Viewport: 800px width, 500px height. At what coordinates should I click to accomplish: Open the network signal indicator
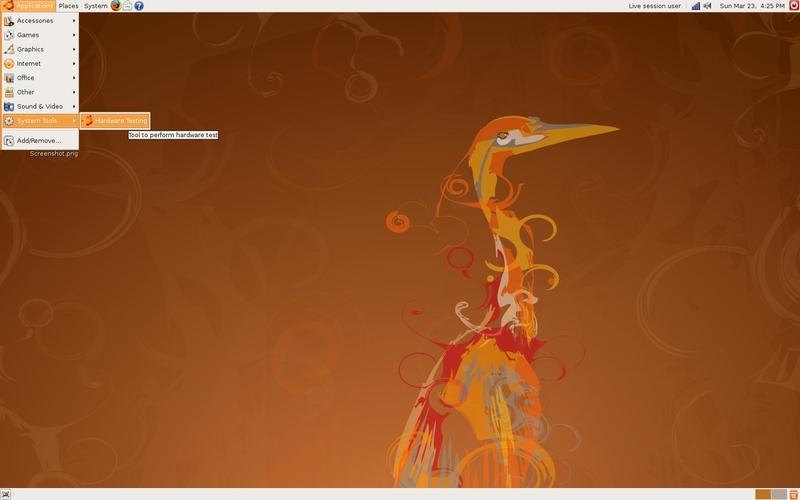point(696,6)
